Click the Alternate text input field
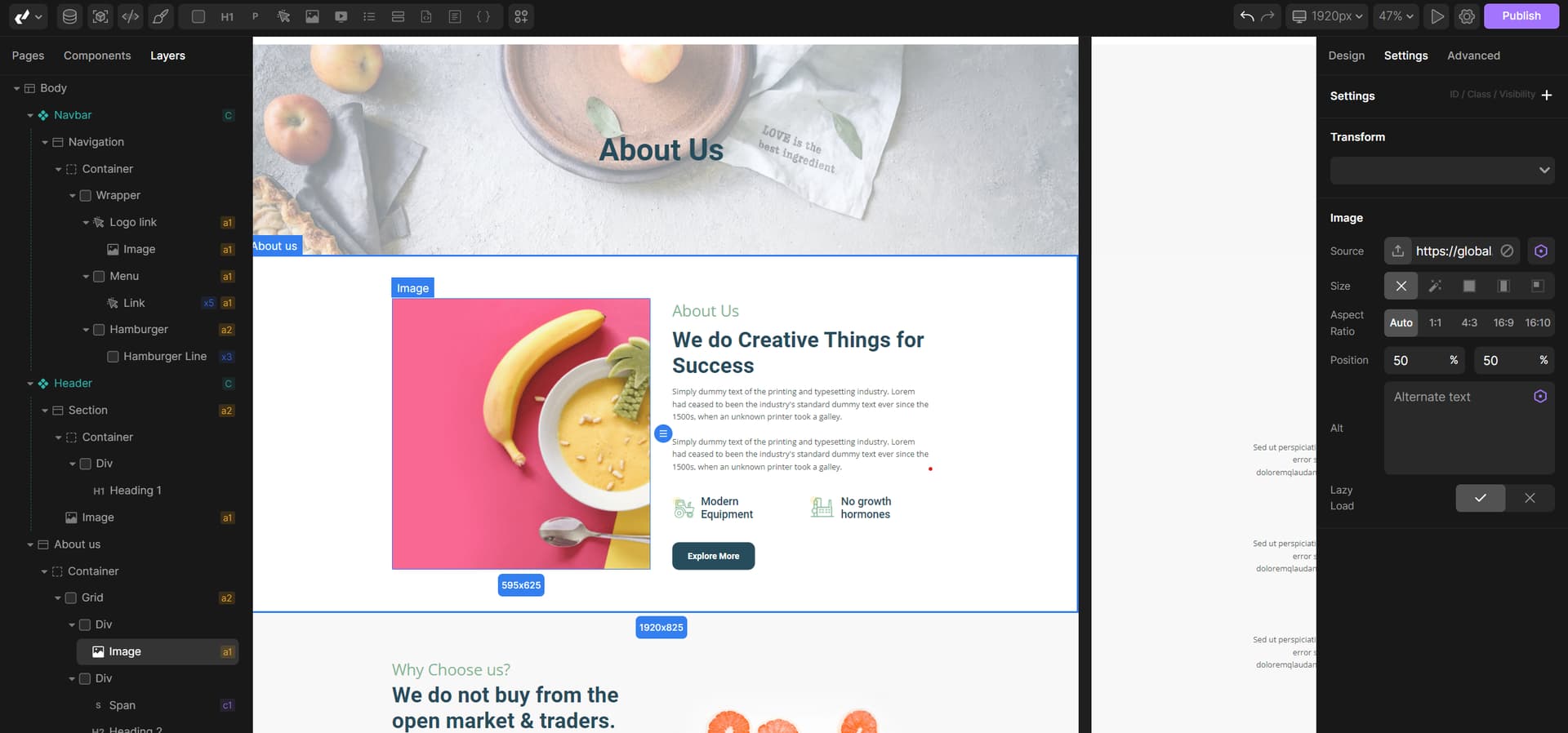This screenshot has width=1568, height=733. [x=1469, y=428]
